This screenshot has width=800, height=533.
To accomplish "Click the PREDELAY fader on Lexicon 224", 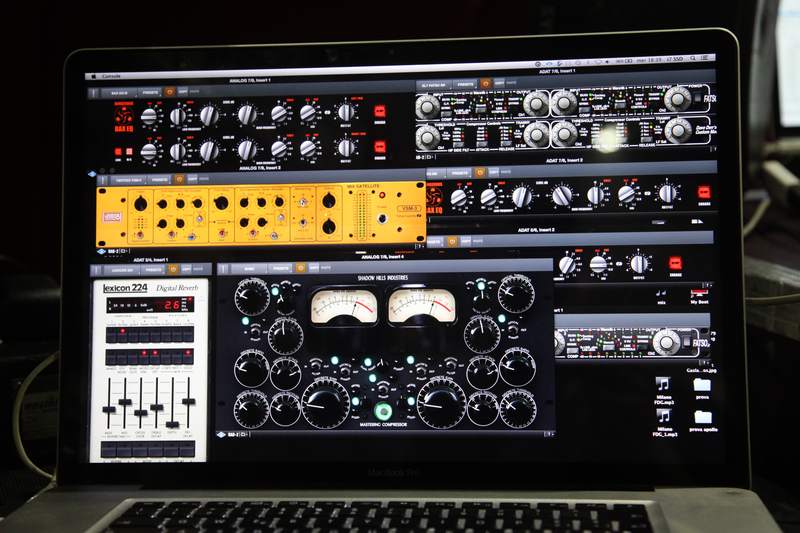I will (188, 403).
